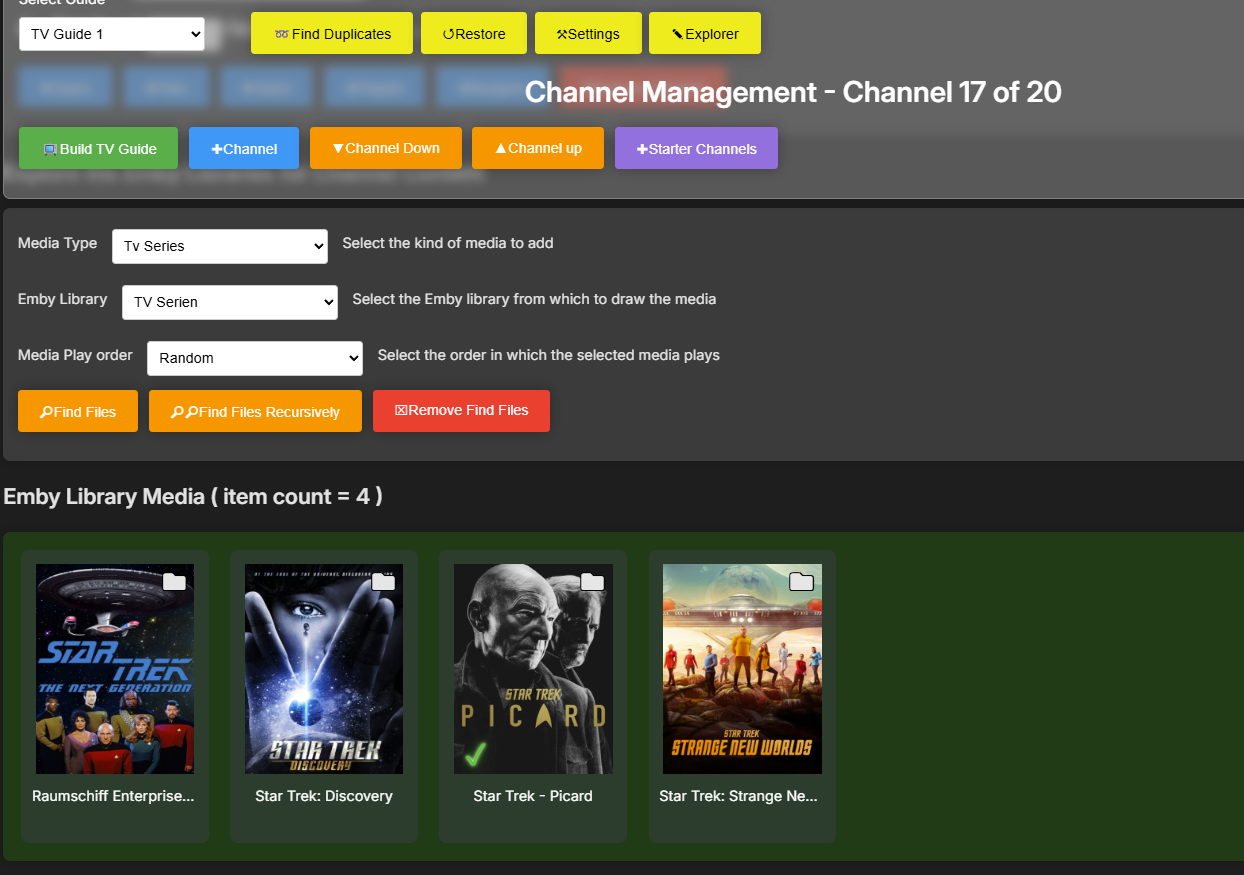This screenshot has width=1244, height=875.
Task: Click 'Select the order in which' hint text
Action: [x=549, y=355]
